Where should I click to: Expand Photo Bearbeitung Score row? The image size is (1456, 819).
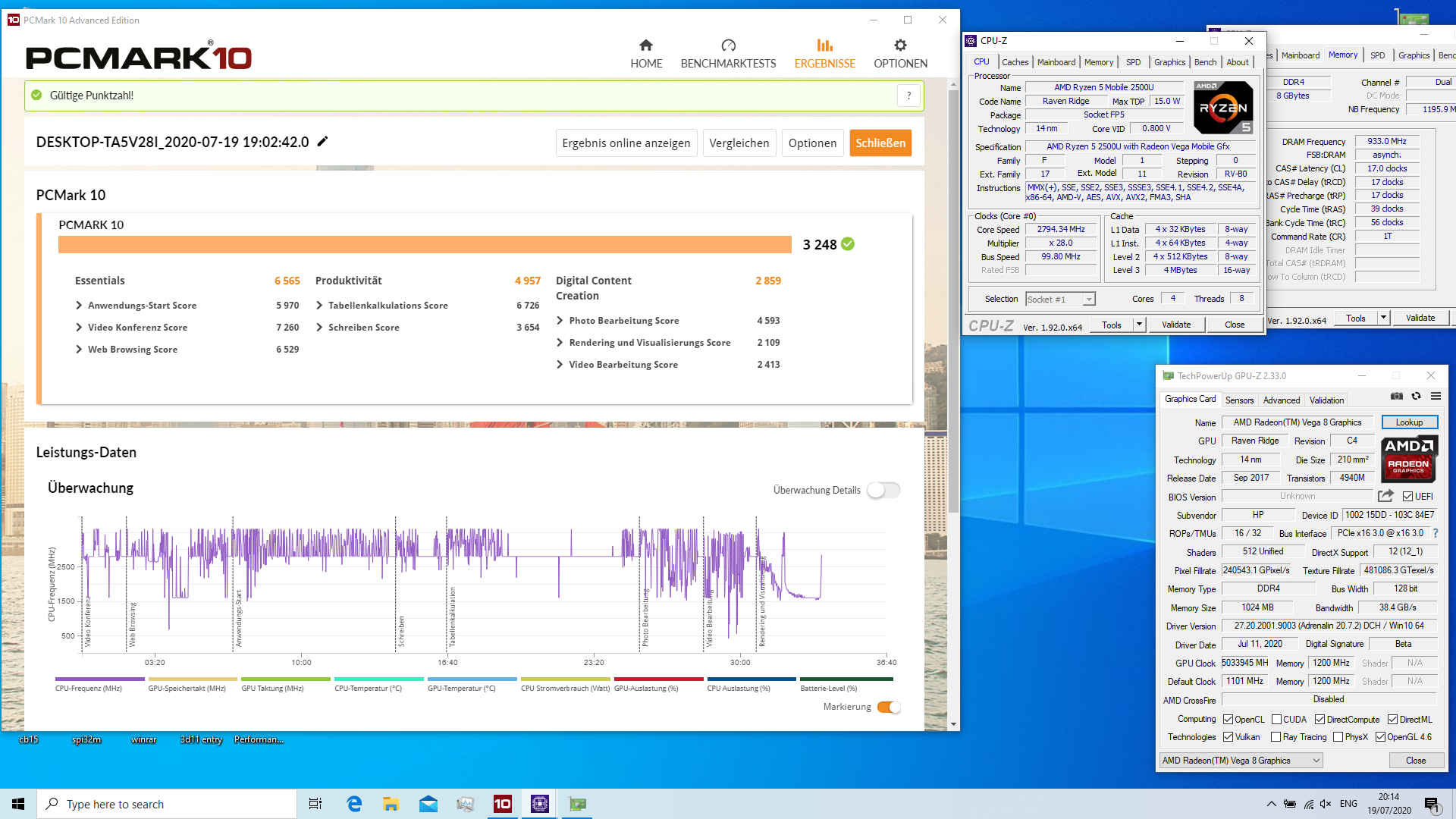[x=560, y=320]
